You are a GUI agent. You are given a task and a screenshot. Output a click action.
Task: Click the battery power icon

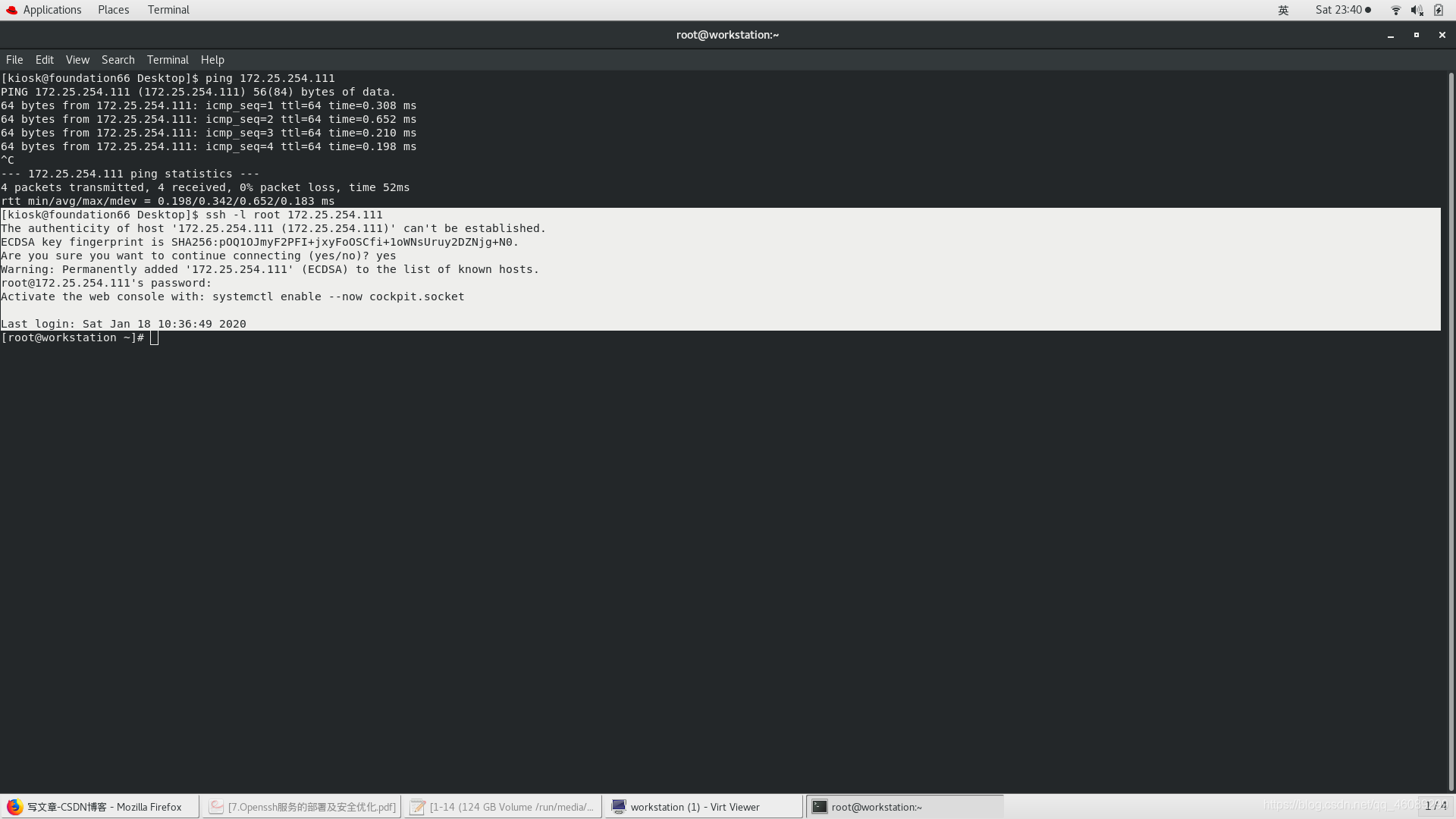pos(1439,10)
